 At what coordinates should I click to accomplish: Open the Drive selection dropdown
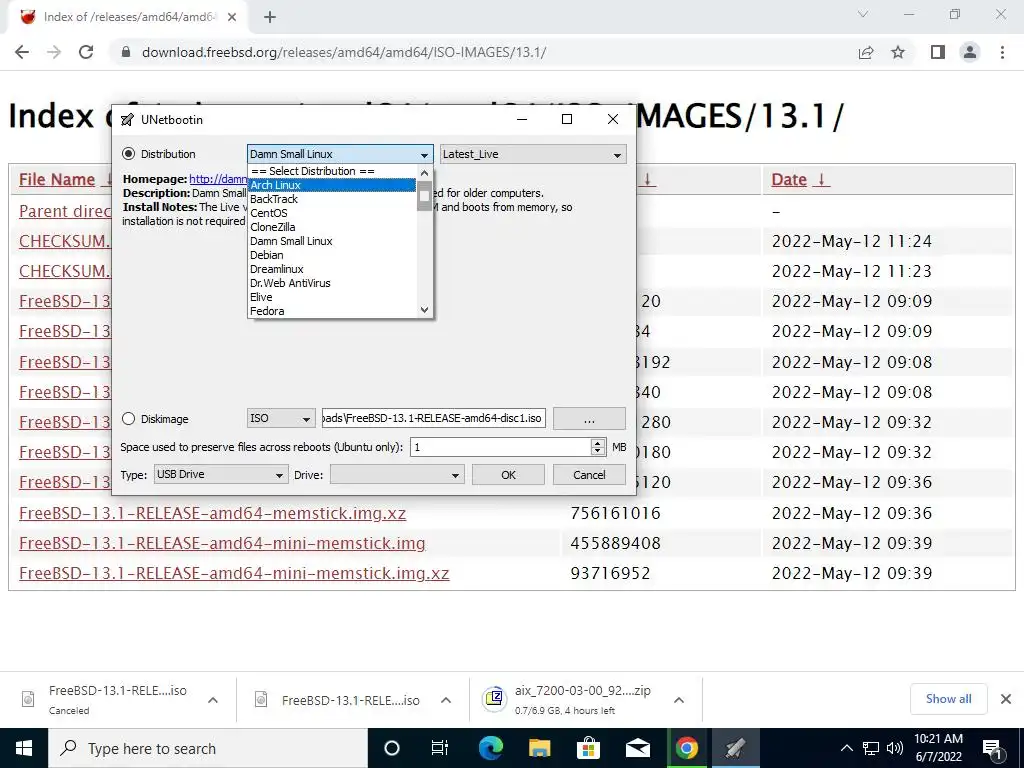397,475
